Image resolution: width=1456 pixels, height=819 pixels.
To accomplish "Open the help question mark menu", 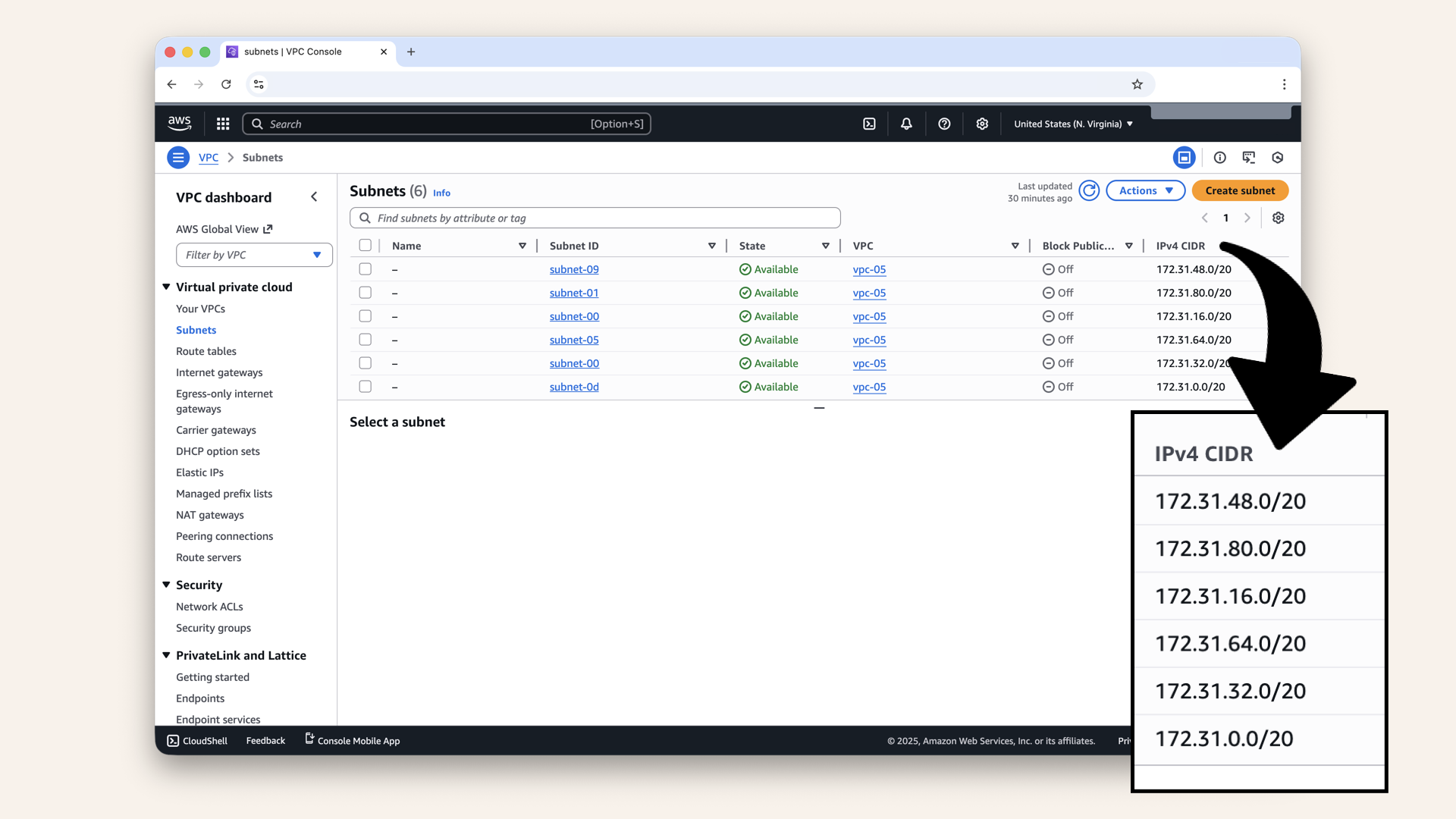I will pyautogui.click(x=944, y=124).
